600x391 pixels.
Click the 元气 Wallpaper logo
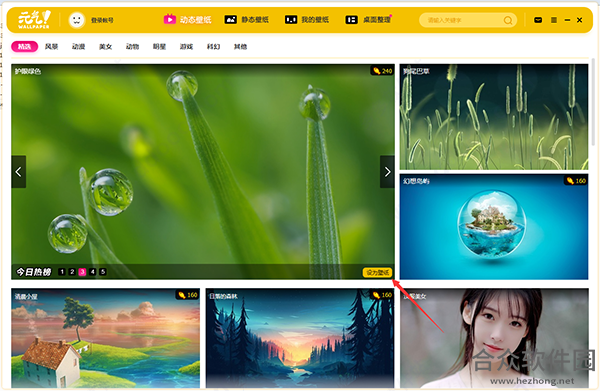click(x=34, y=20)
